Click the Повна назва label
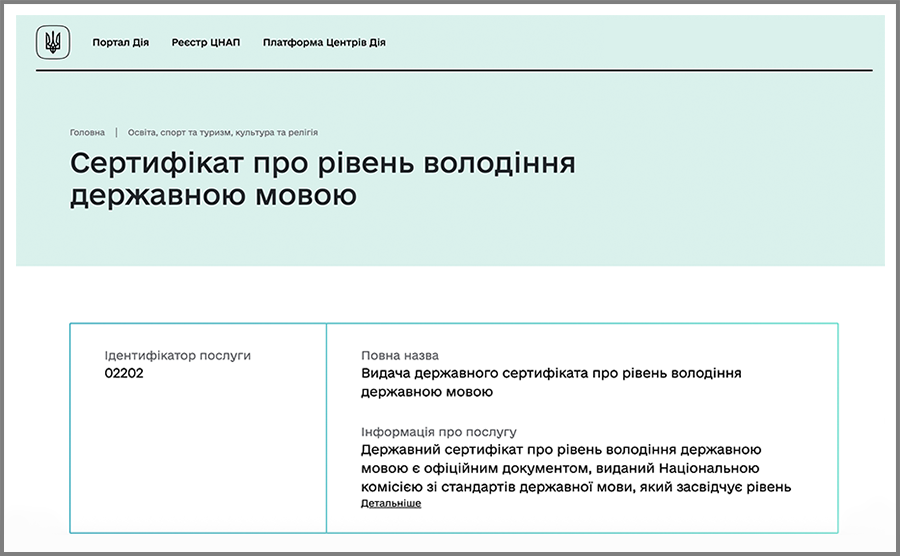This screenshot has height=556, width=900. (x=399, y=356)
